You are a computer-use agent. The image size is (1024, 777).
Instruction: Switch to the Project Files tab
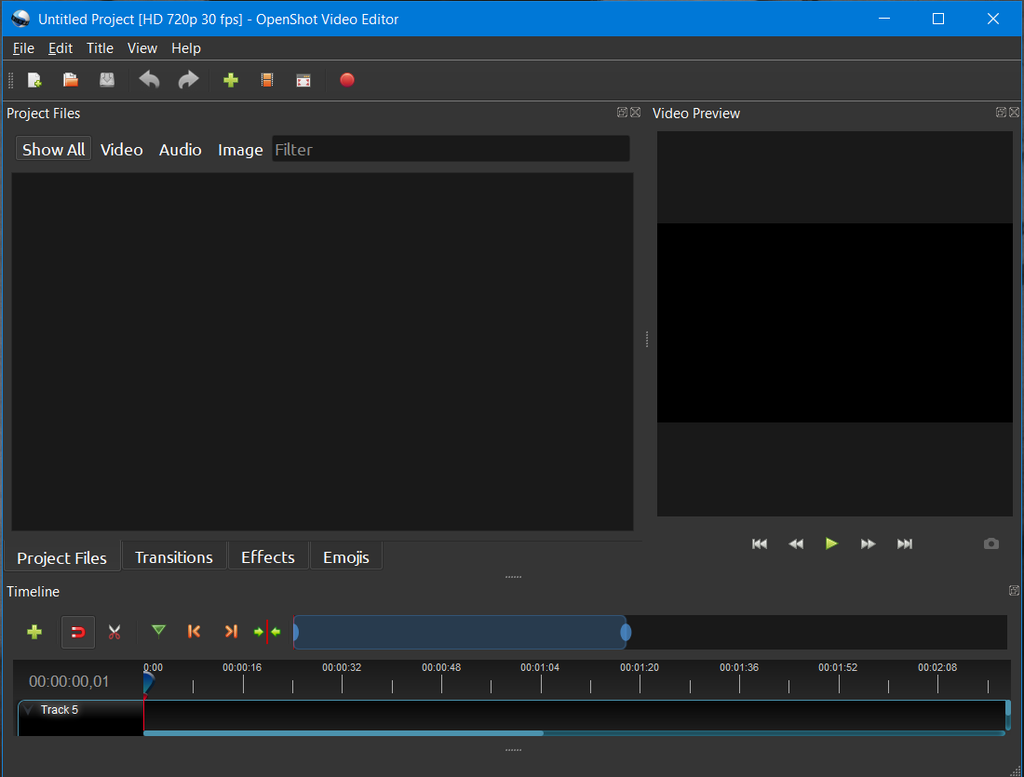click(62, 558)
